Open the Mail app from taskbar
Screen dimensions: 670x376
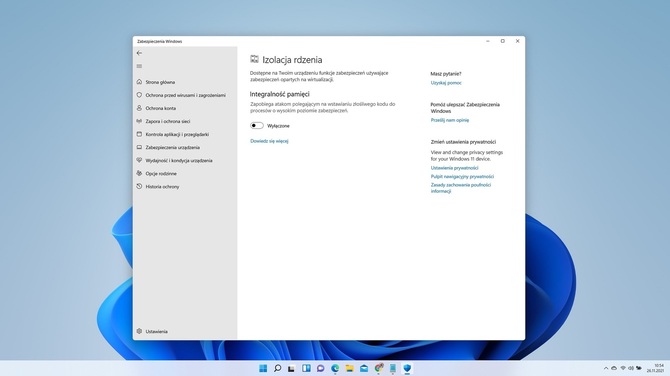tap(364, 368)
